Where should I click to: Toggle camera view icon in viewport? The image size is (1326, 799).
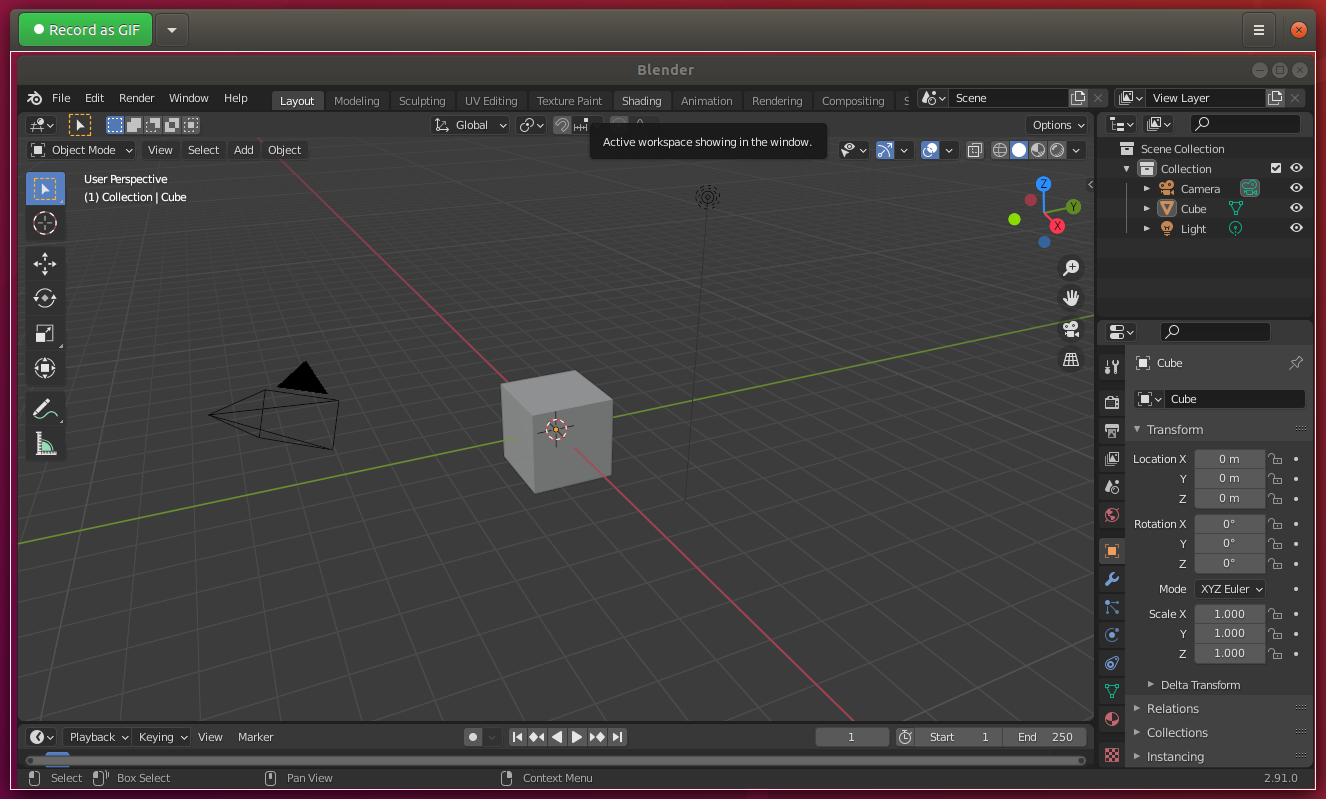coord(1071,329)
